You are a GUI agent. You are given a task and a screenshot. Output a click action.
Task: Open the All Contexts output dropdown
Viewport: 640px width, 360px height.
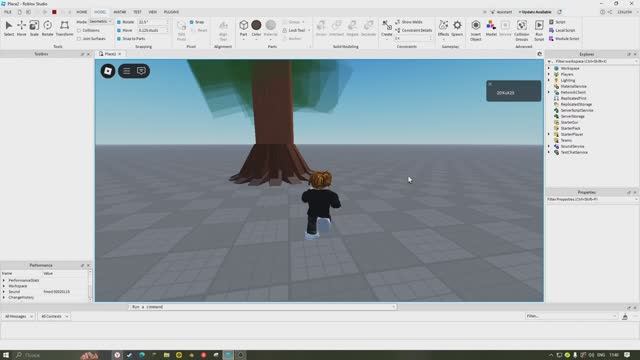coord(54,316)
